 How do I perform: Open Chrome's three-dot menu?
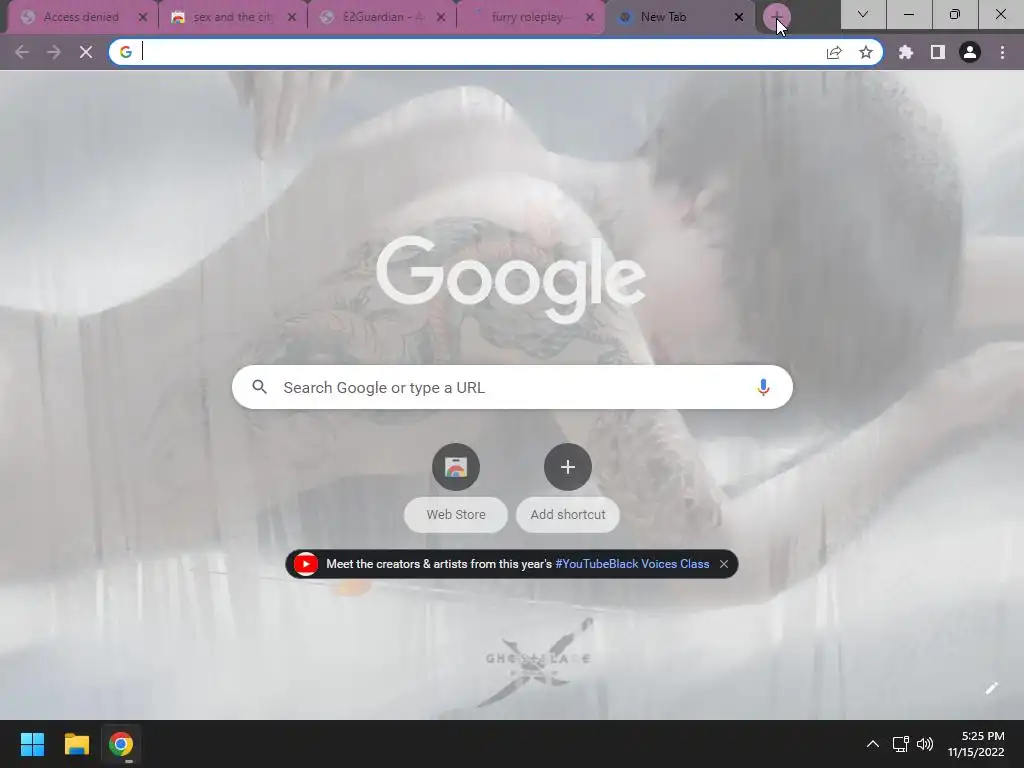point(1002,52)
